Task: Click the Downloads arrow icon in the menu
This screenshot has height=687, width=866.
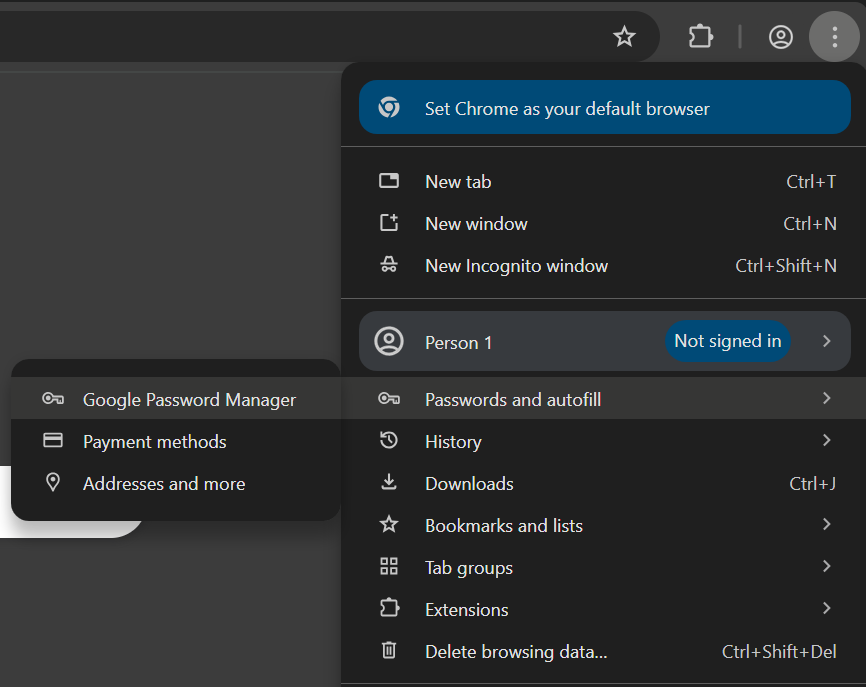Action: [x=389, y=483]
